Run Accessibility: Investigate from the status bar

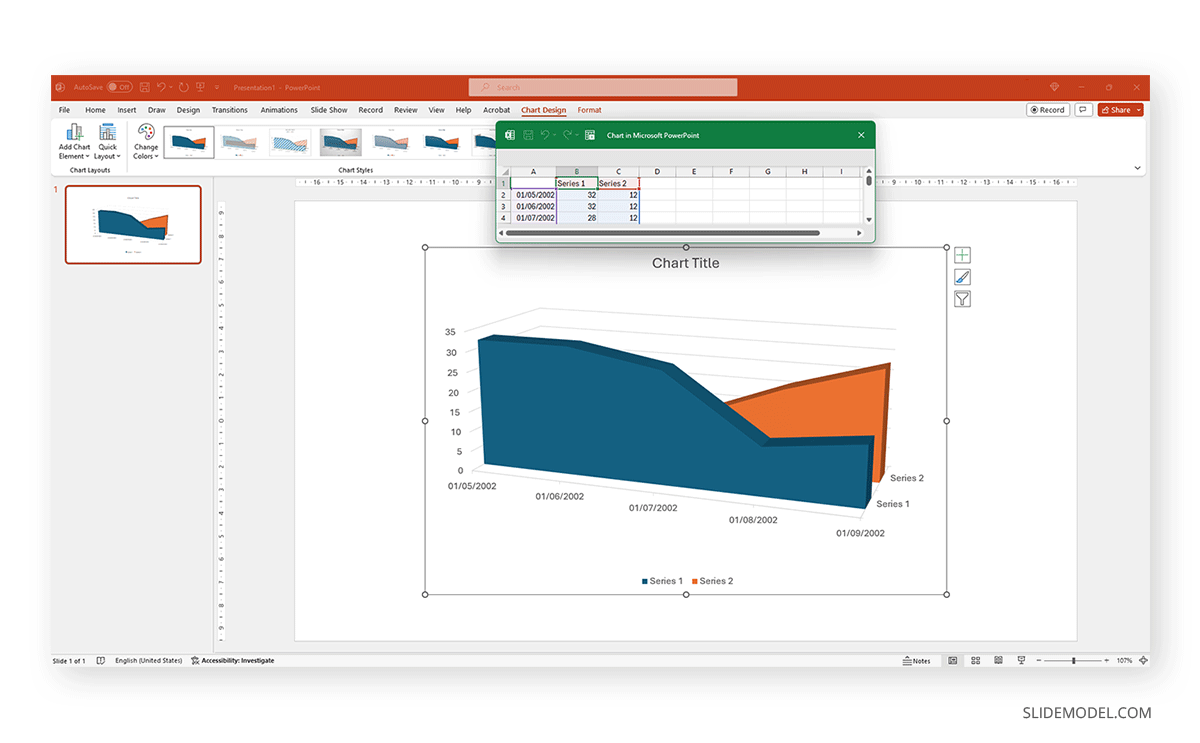[232, 660]
